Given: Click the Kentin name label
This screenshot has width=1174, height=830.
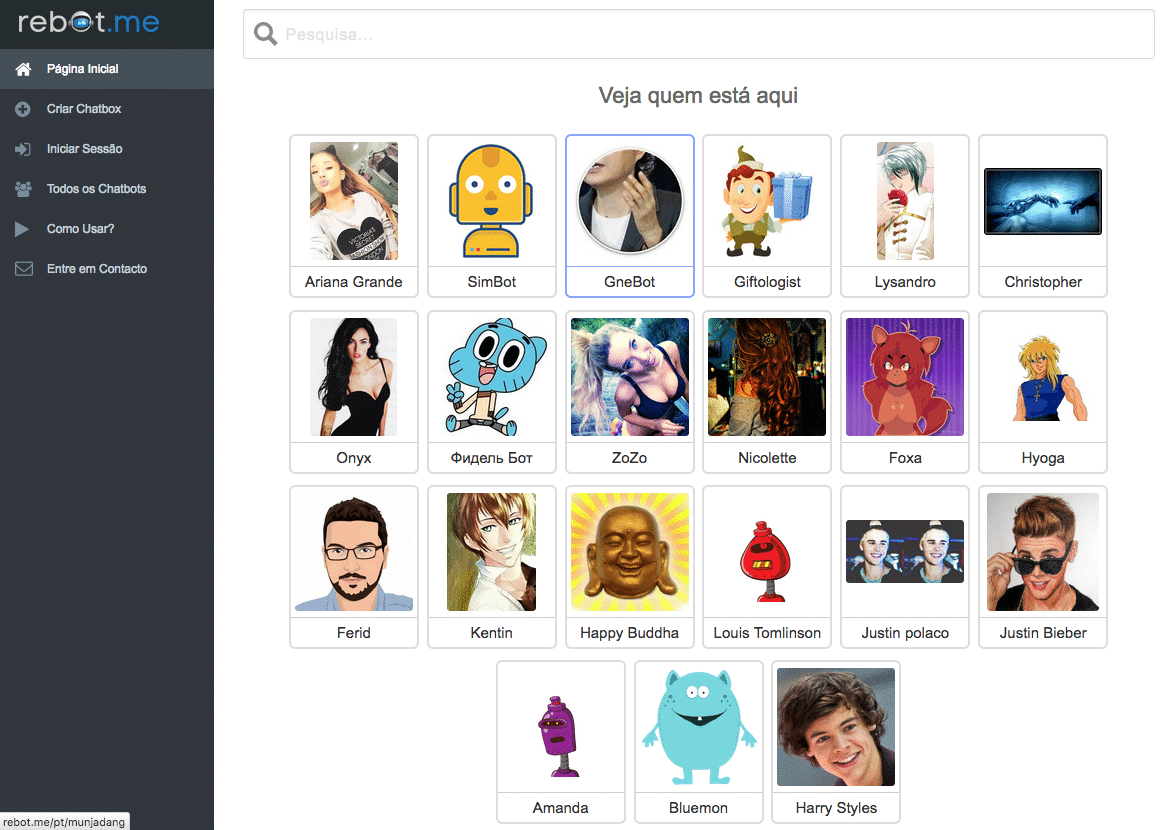Looking at the screenshot, I should [491, 632].
